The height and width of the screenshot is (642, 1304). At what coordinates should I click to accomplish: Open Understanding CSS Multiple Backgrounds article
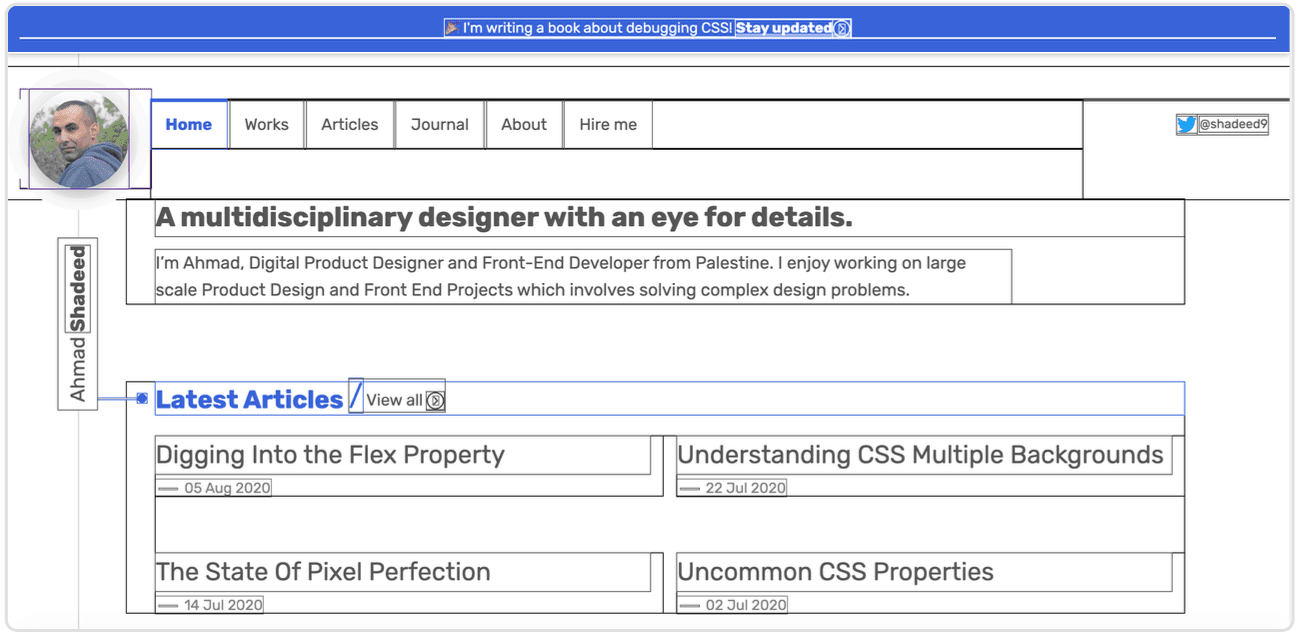coord(920,455)
